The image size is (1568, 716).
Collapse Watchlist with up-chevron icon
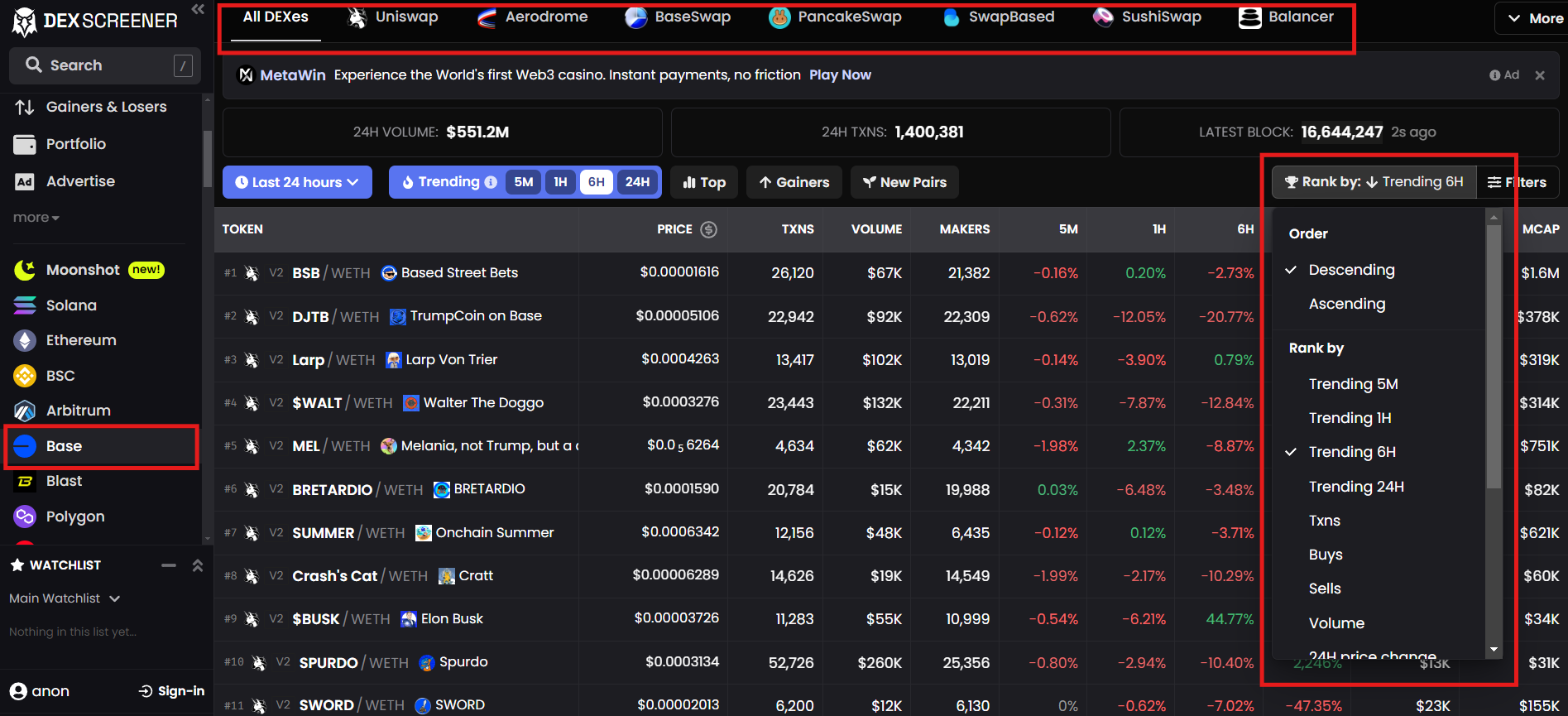click(198, 565)
